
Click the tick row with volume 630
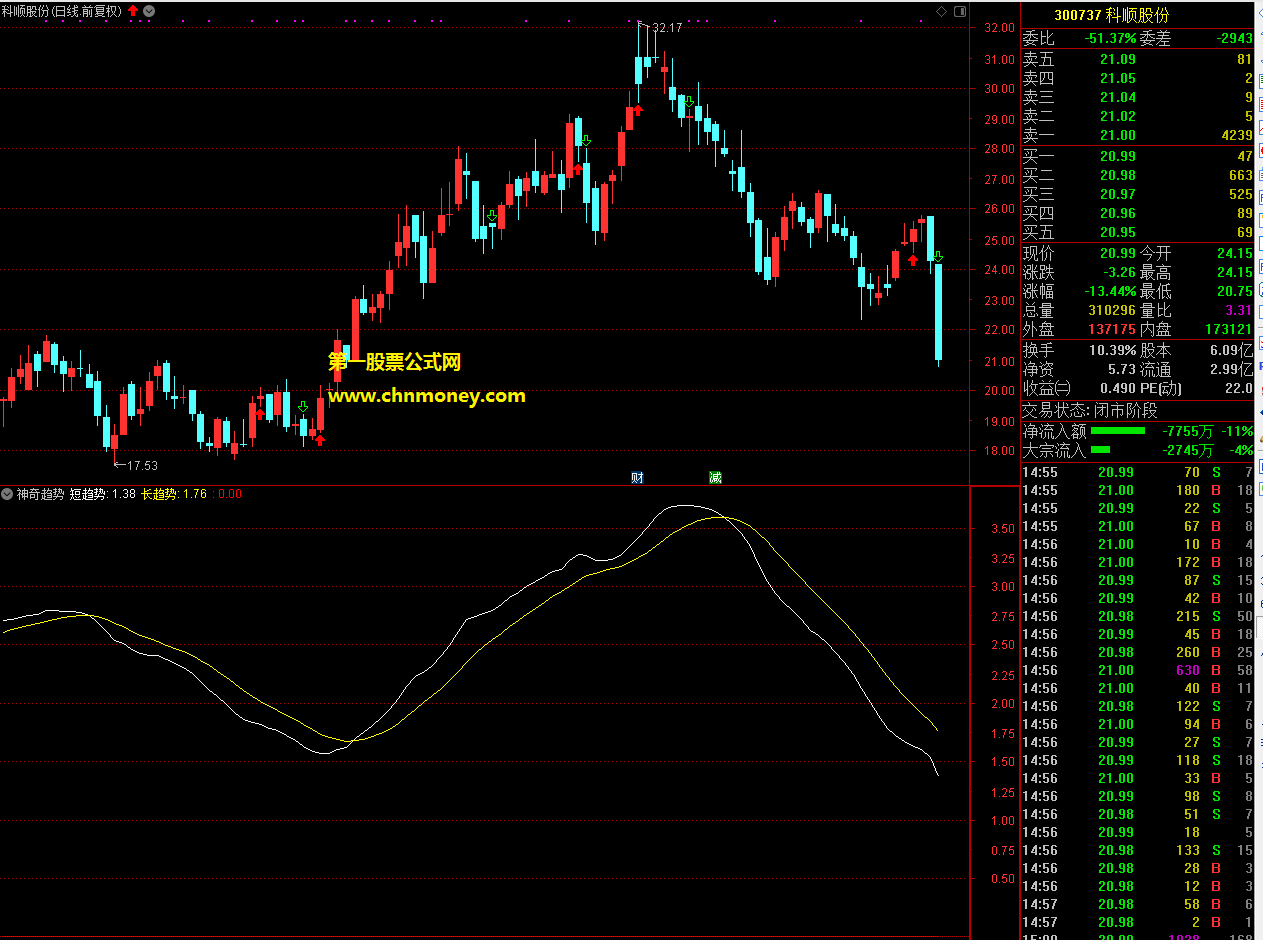[1137, 670]
